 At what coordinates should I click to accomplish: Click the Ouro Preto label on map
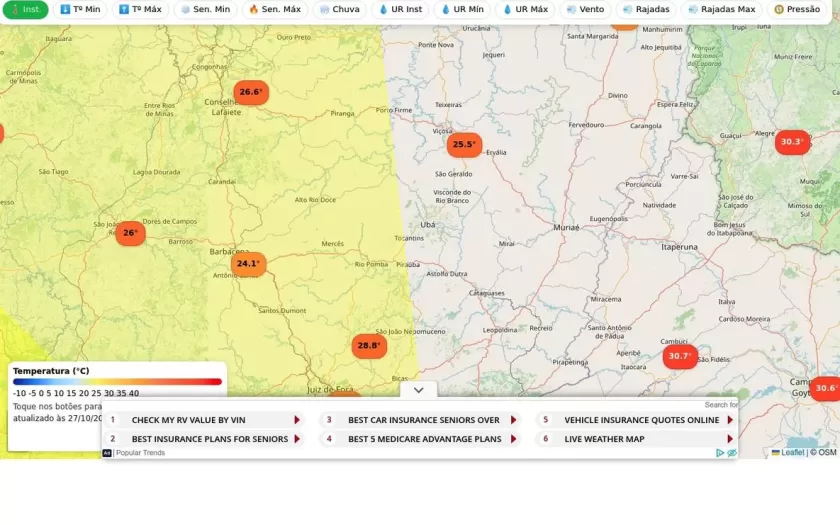pos(294,37)
